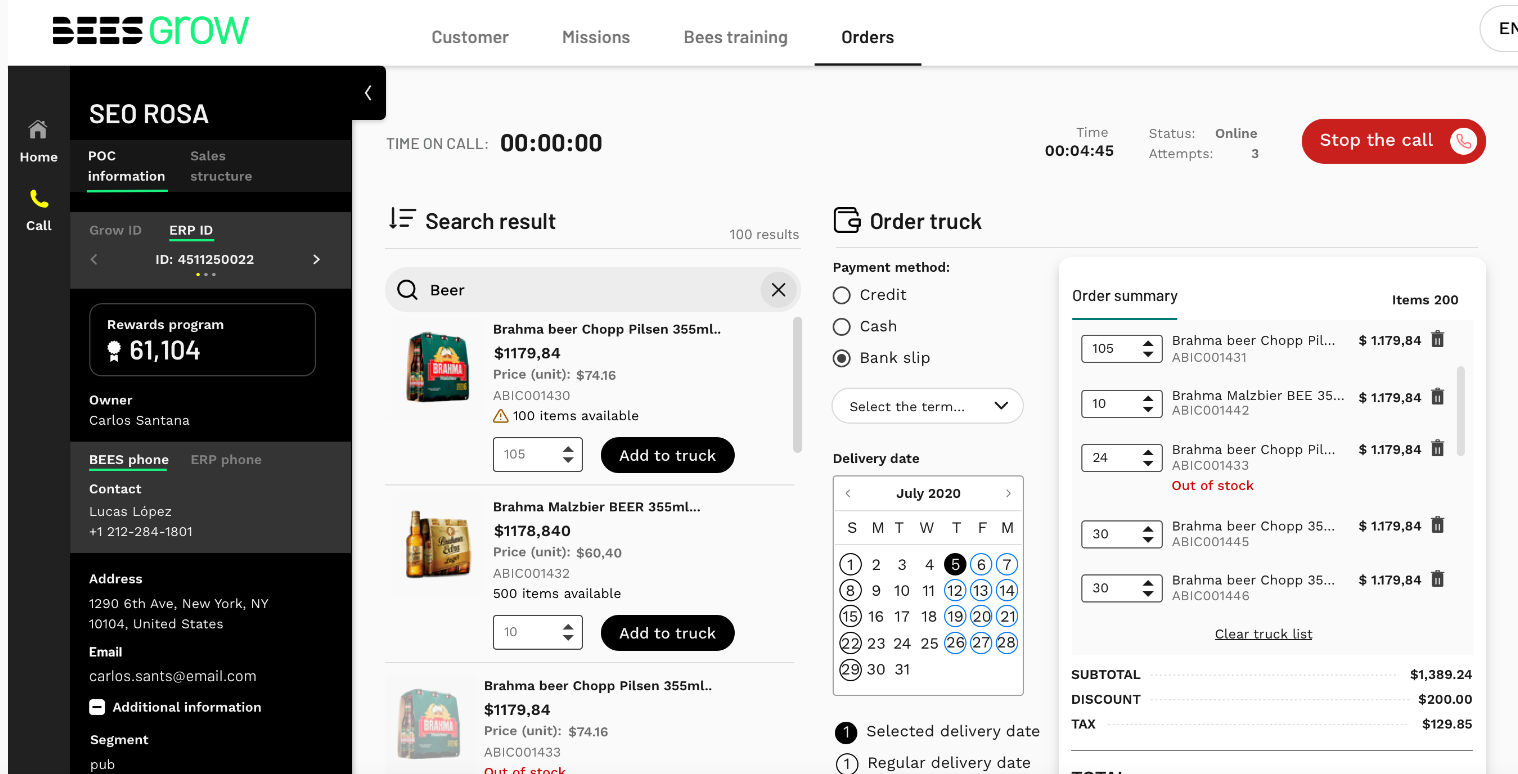This screenshot has height=774, width=1518.
Task: Go to next ERP ID arrow
Action: click(x=317, y=260)
